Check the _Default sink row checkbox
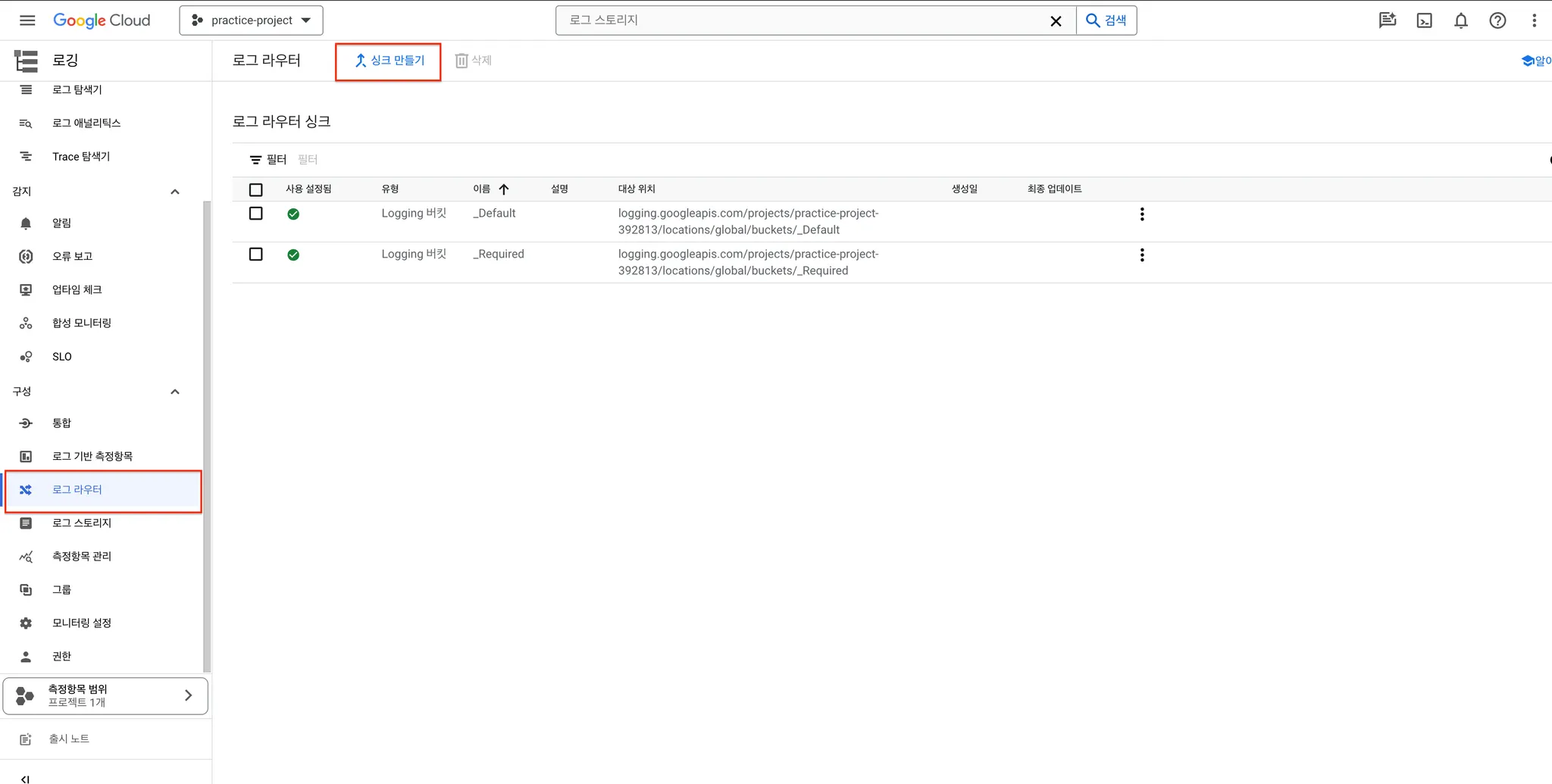Screen dimensions: 1552x784 (x=256, y=214)
